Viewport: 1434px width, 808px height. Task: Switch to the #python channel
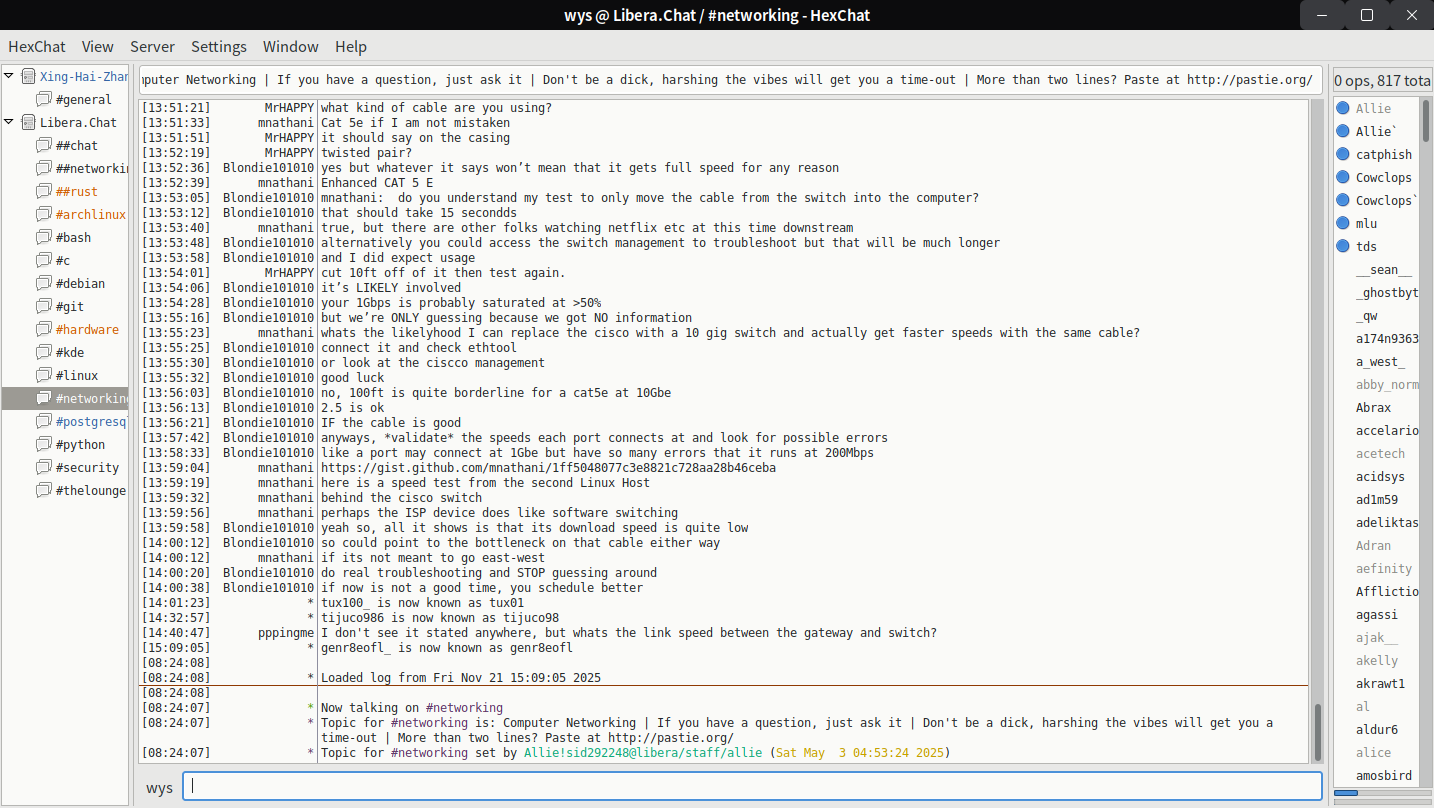(x=81, y=444)
